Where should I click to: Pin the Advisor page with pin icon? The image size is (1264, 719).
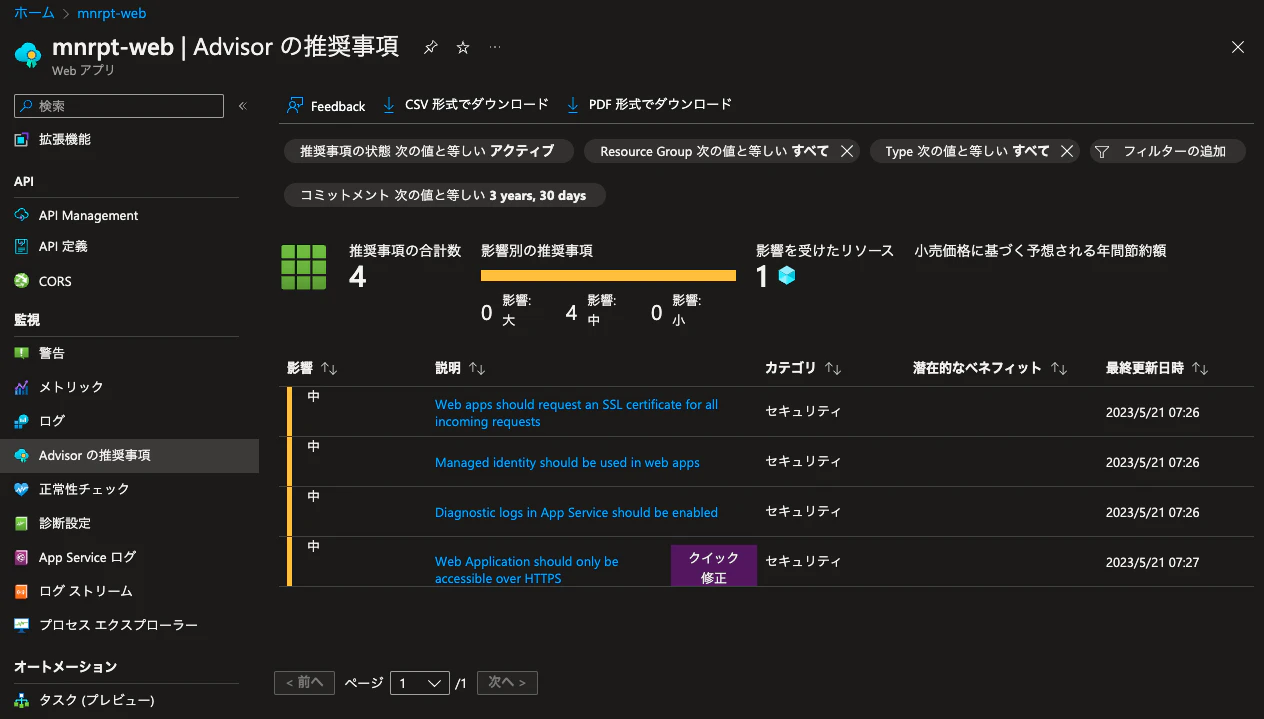pos(431,47)
